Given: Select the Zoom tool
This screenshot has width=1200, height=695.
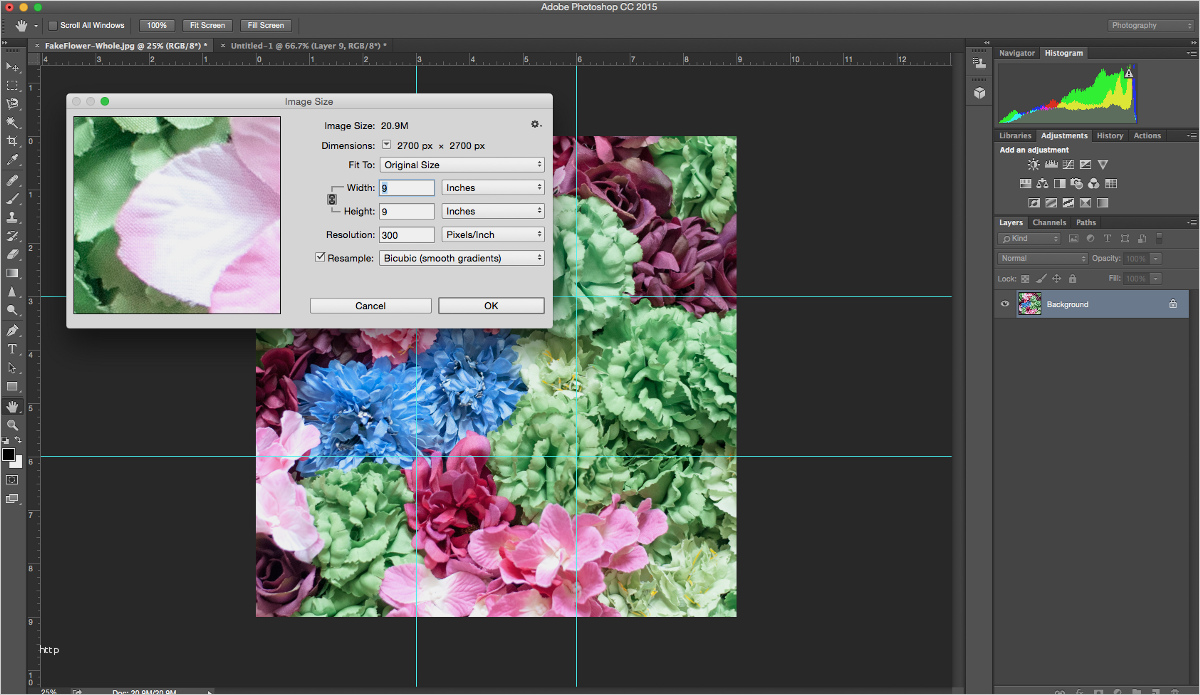Looking at the screenshot, I should click(13, 424).
